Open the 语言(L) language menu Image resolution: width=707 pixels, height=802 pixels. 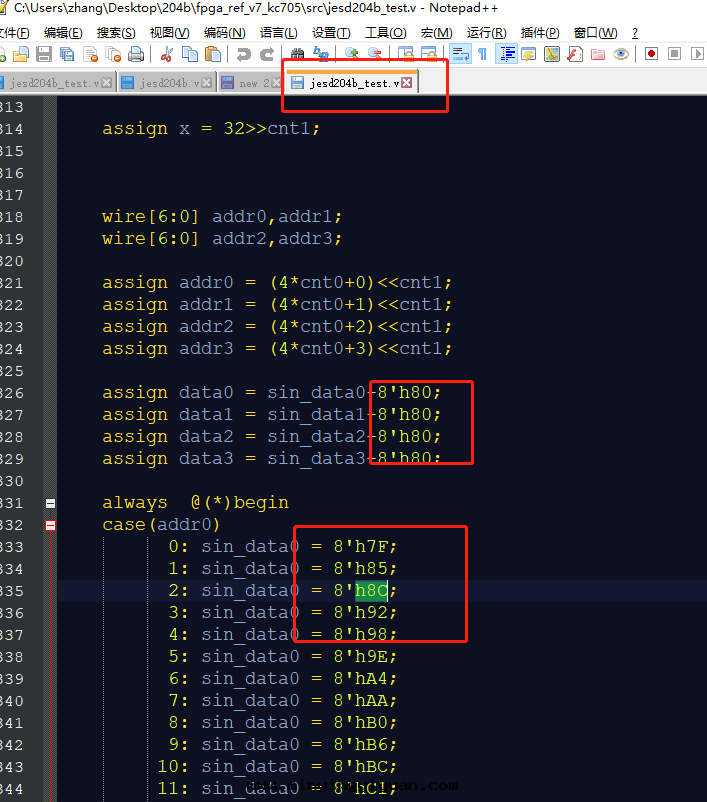[278, 32]
